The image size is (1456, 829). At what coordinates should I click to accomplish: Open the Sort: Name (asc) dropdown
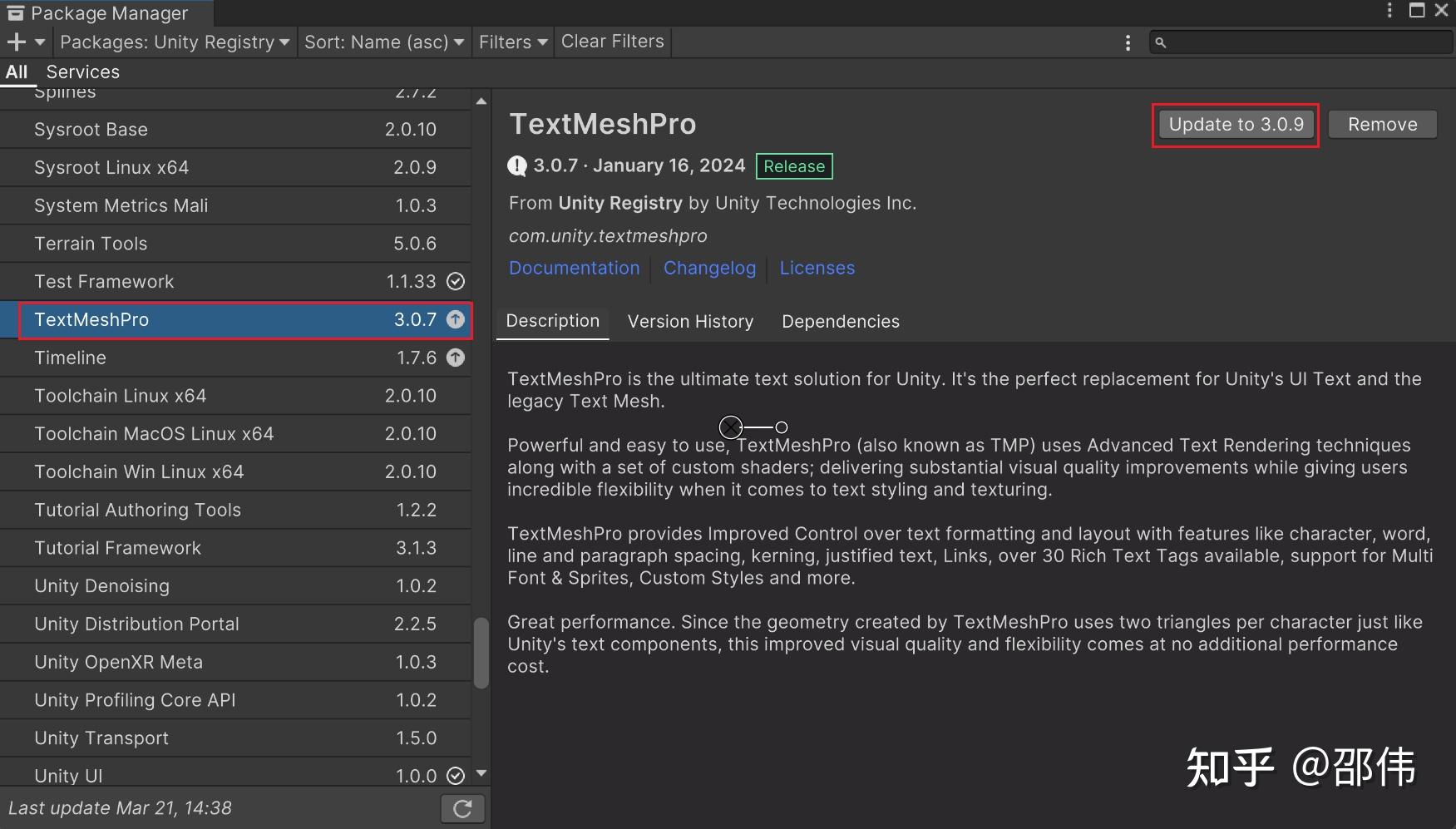[383, 42]
